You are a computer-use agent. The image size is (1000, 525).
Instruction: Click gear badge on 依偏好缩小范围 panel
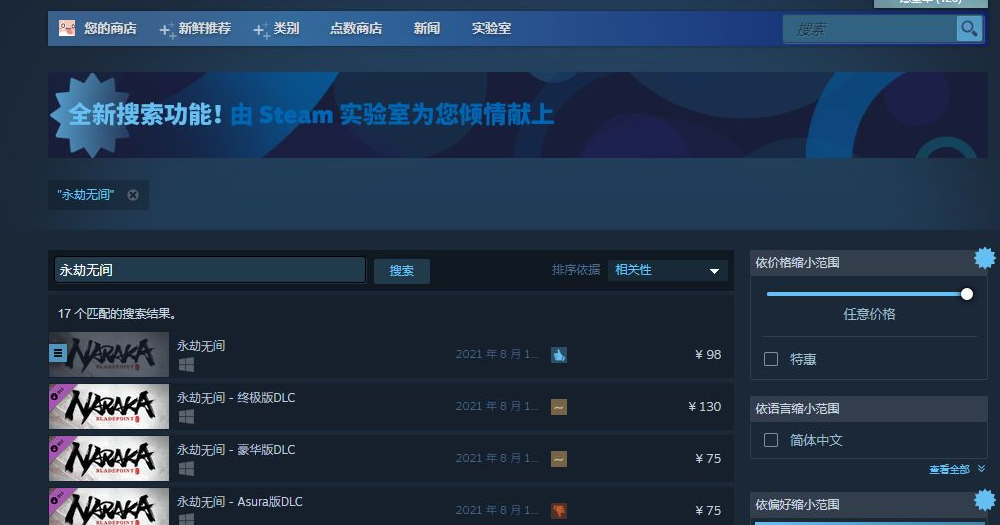(x=985, y=500)
